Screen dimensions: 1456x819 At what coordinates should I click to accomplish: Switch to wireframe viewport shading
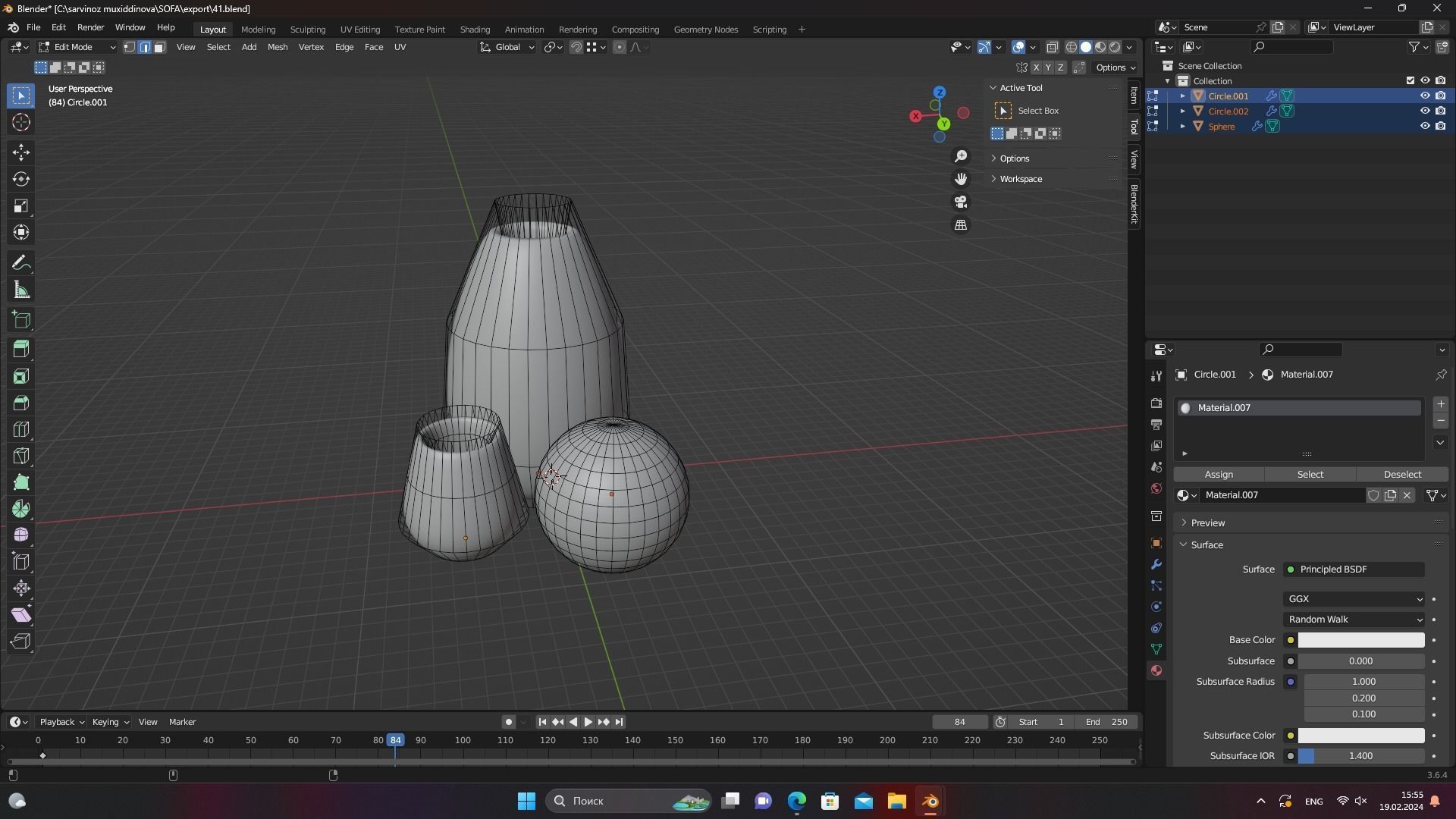(x=1072, y=47)
